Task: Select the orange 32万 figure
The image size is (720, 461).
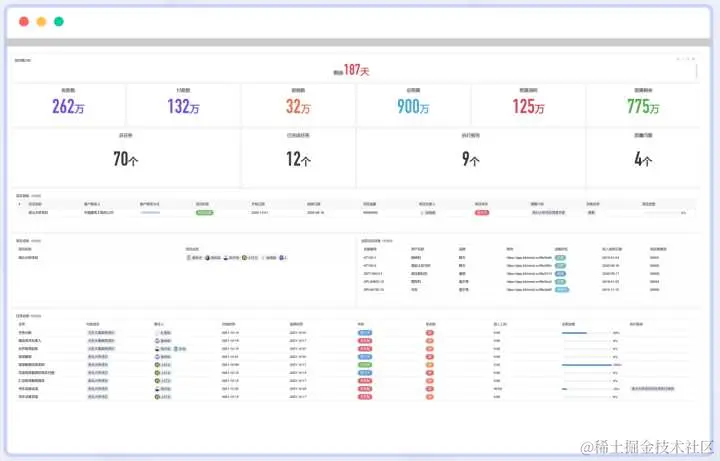Action: tap(298, 107)
